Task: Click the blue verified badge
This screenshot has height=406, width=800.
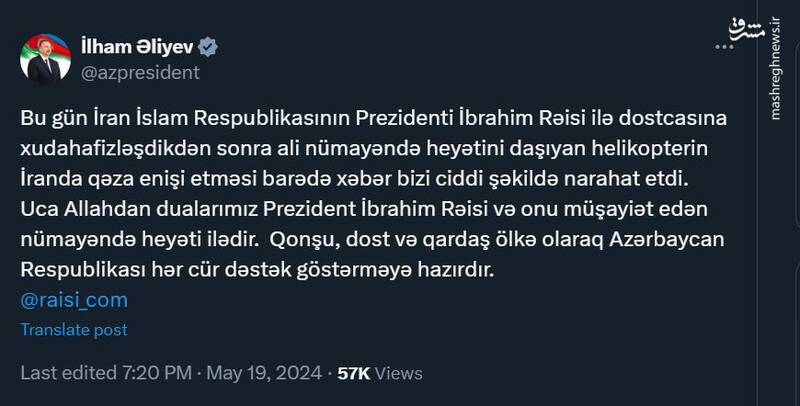Action: click(x=209, y=47)
